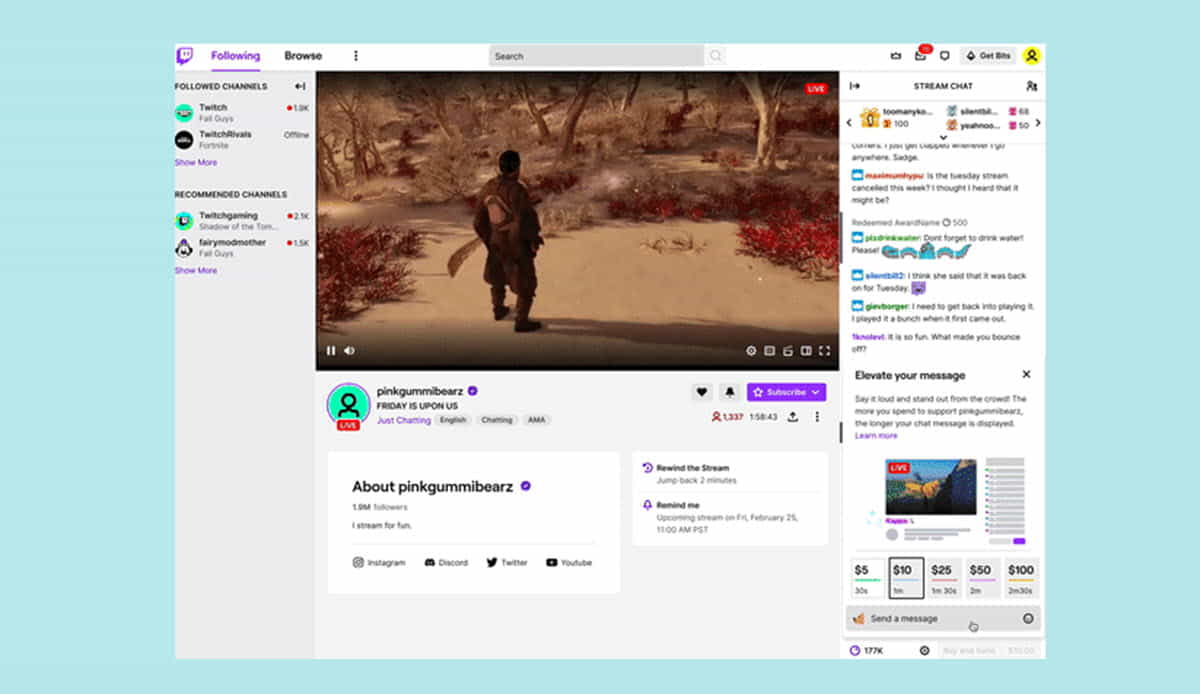This screenshot has width=1200, height=694.
Task: Open Prime loot crown icon
Action: pos(895,56)
